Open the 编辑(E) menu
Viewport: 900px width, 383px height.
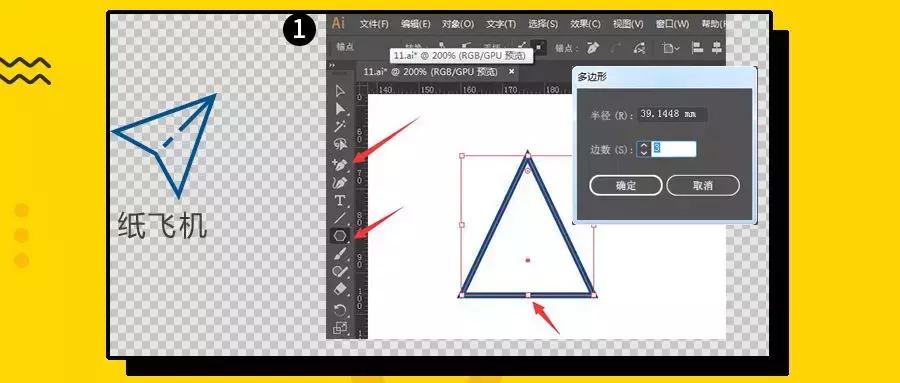coord(416,24)
